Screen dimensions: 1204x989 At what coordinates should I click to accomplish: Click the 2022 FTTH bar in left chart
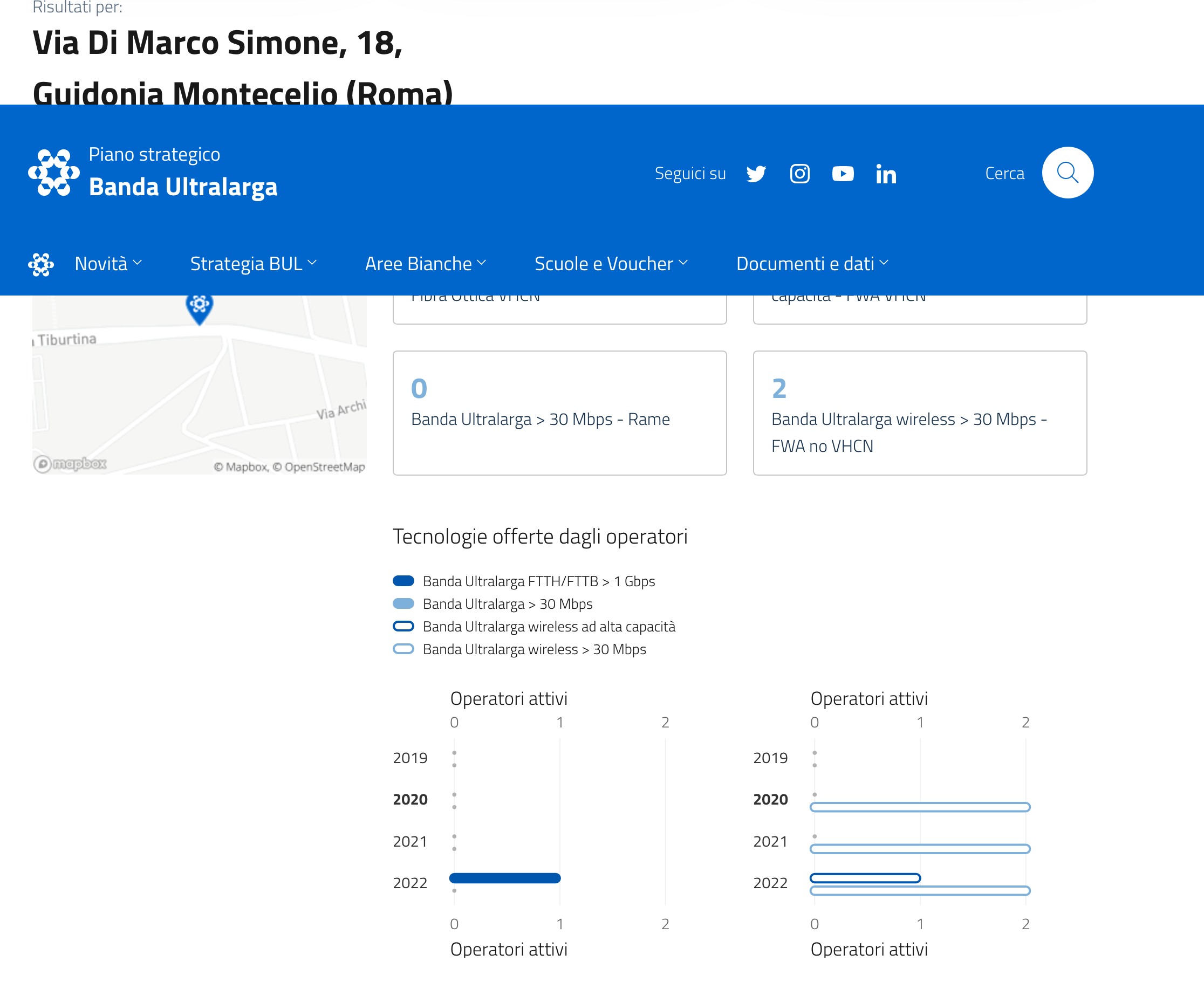point(505,878)
